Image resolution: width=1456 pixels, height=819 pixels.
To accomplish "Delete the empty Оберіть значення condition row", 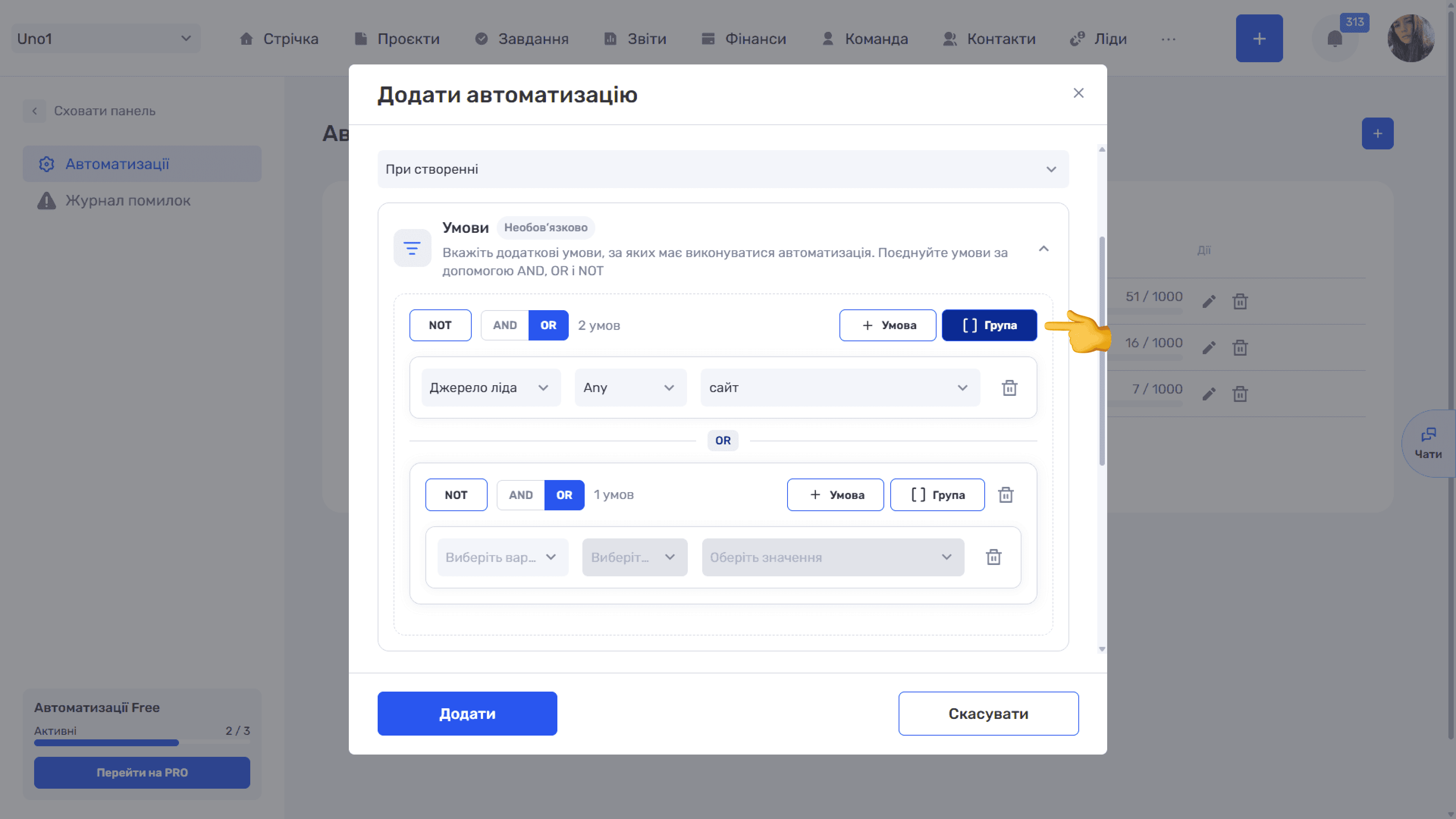I will click(x=993, y=557).
